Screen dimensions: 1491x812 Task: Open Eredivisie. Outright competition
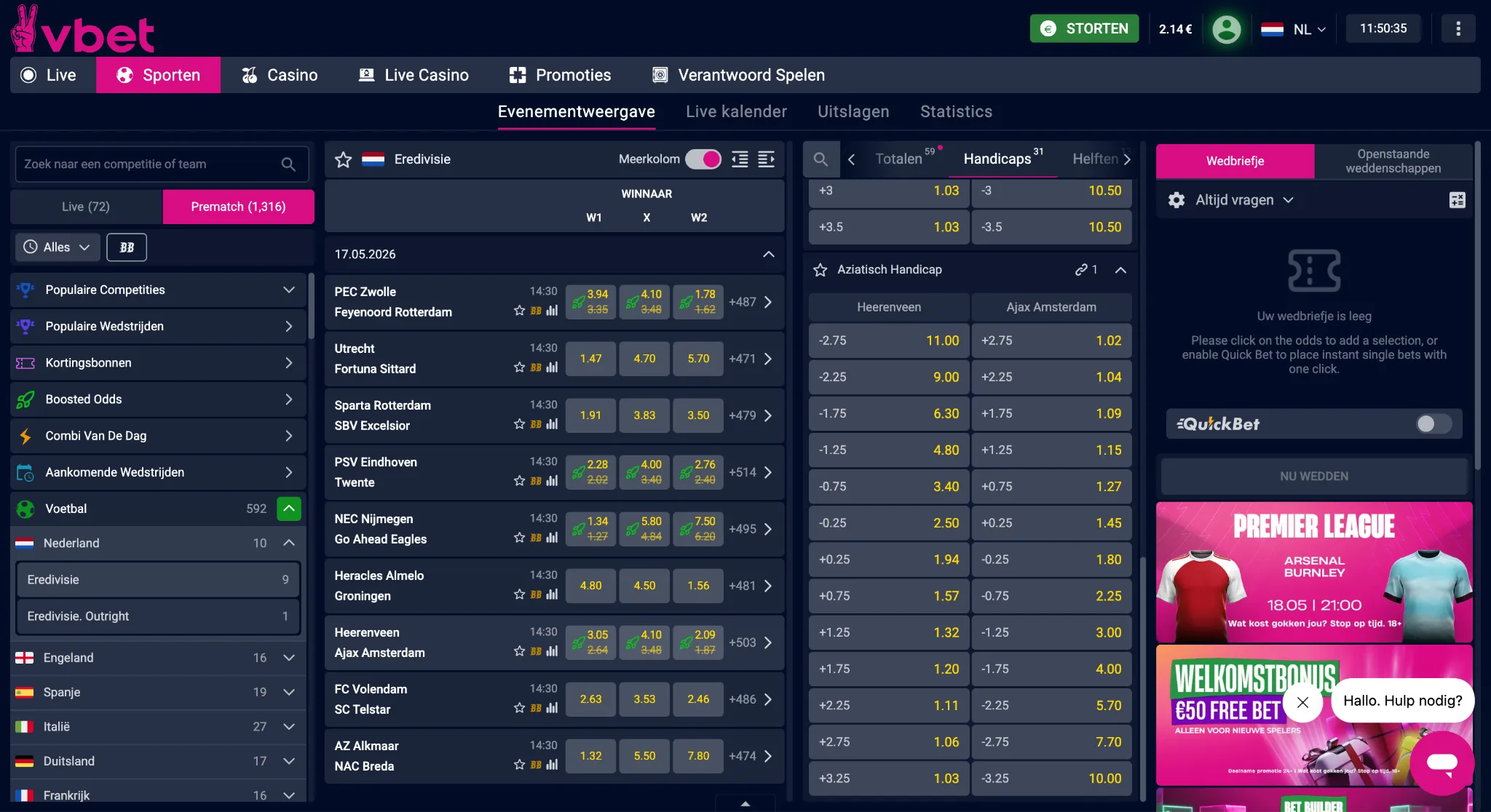(x=158, y=616)
